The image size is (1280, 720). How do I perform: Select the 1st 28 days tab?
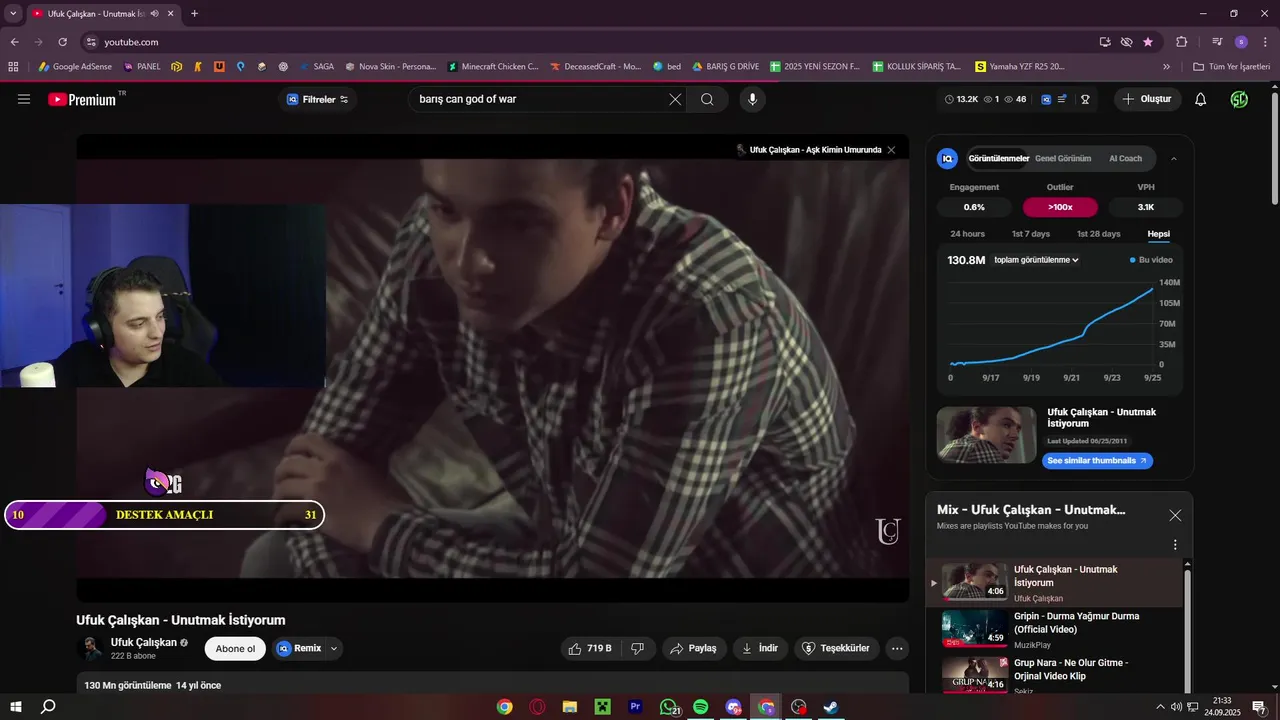(1098, 234)
